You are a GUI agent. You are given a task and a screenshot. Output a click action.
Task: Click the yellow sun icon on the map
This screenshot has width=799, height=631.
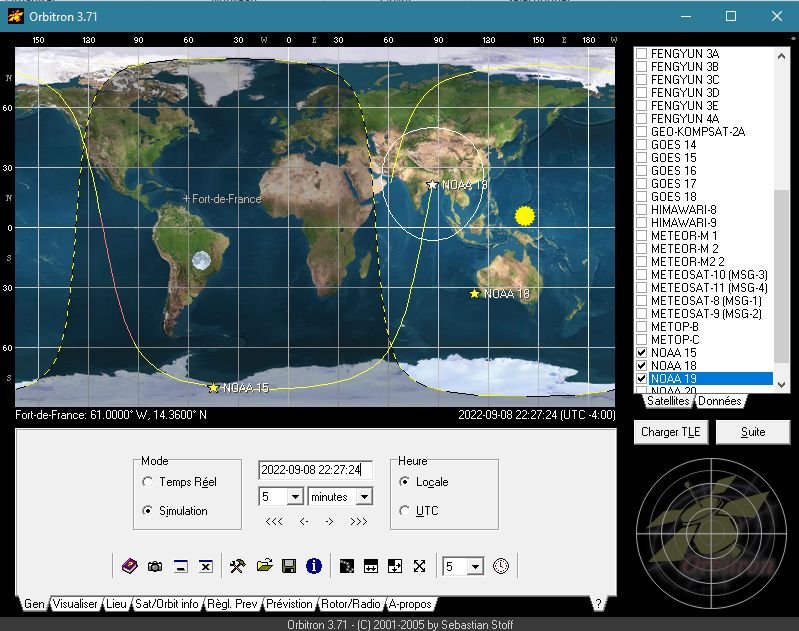click(524, 216)
